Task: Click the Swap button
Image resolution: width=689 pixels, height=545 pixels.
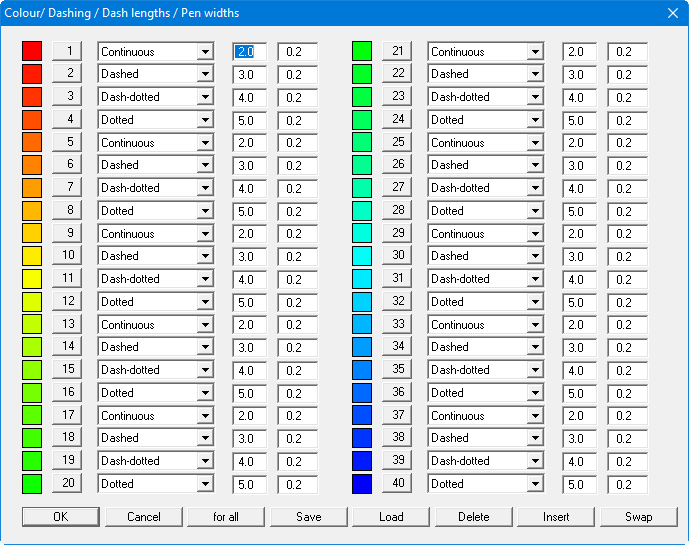Action: point(639,517)
